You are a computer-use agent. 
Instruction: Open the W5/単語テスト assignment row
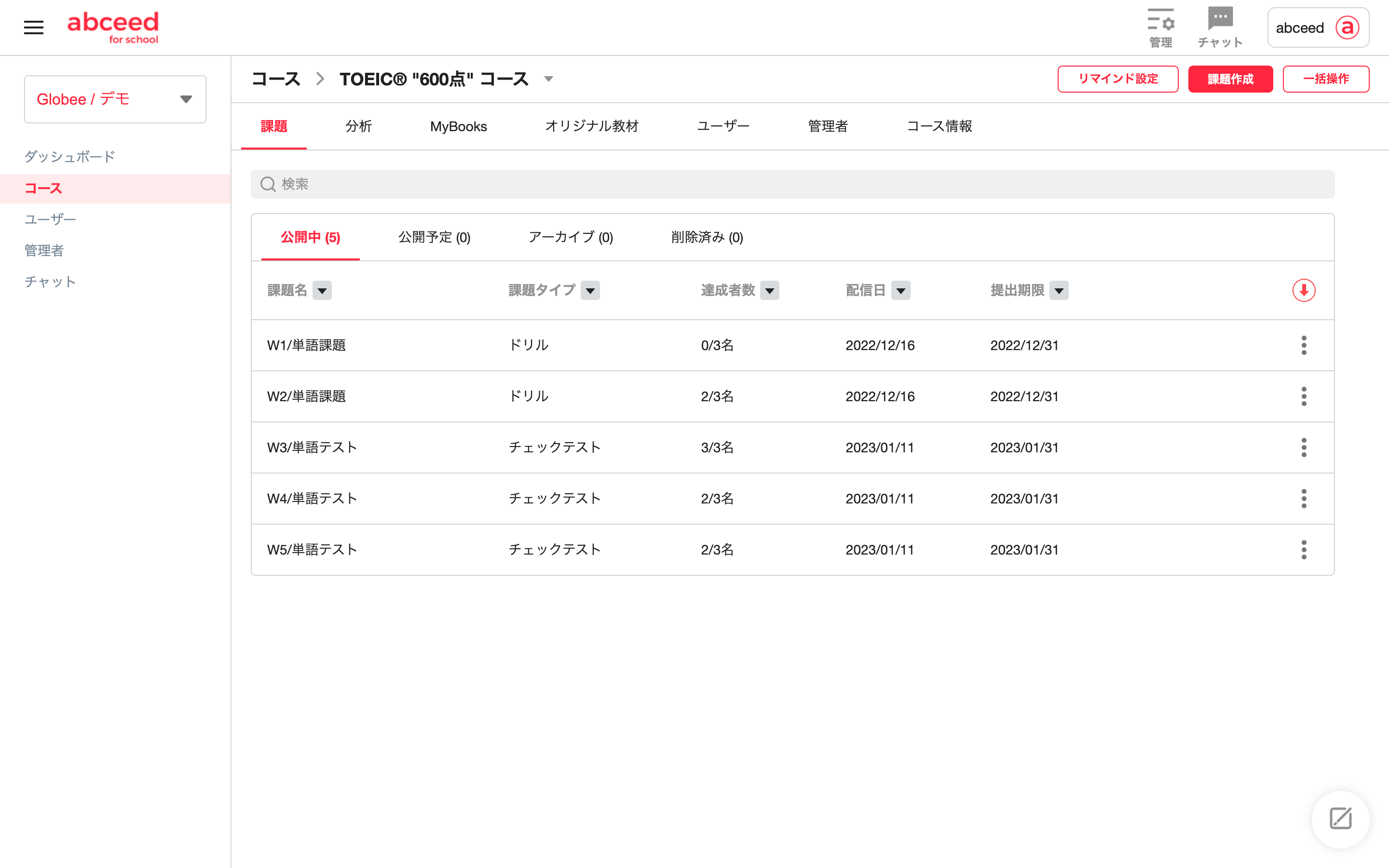coord(793,549)
